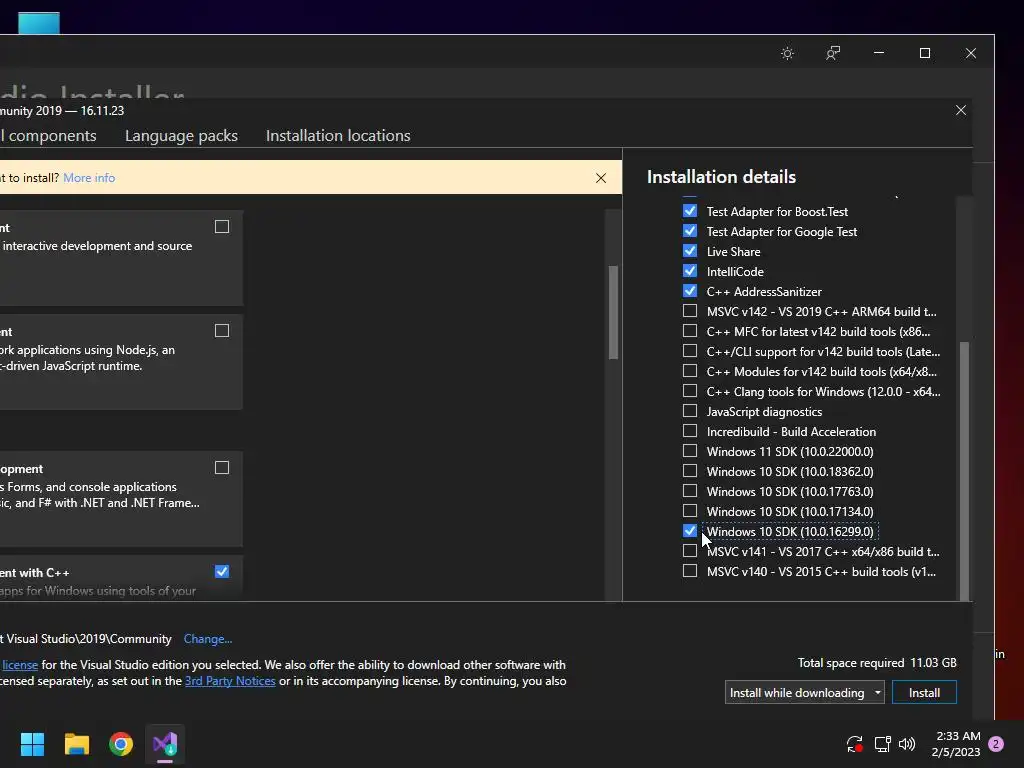Open Install while downloading dropdown
This screenshot has width=1024, height=768.
coord(805,693)
